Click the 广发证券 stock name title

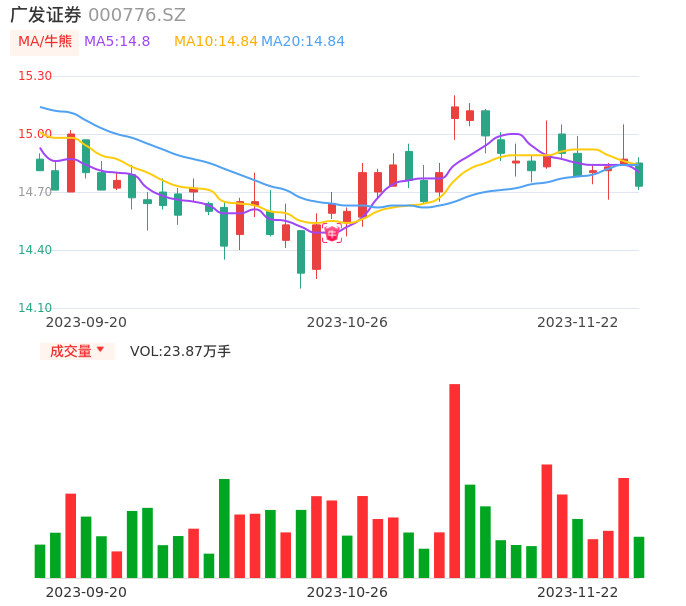(45, 15)
